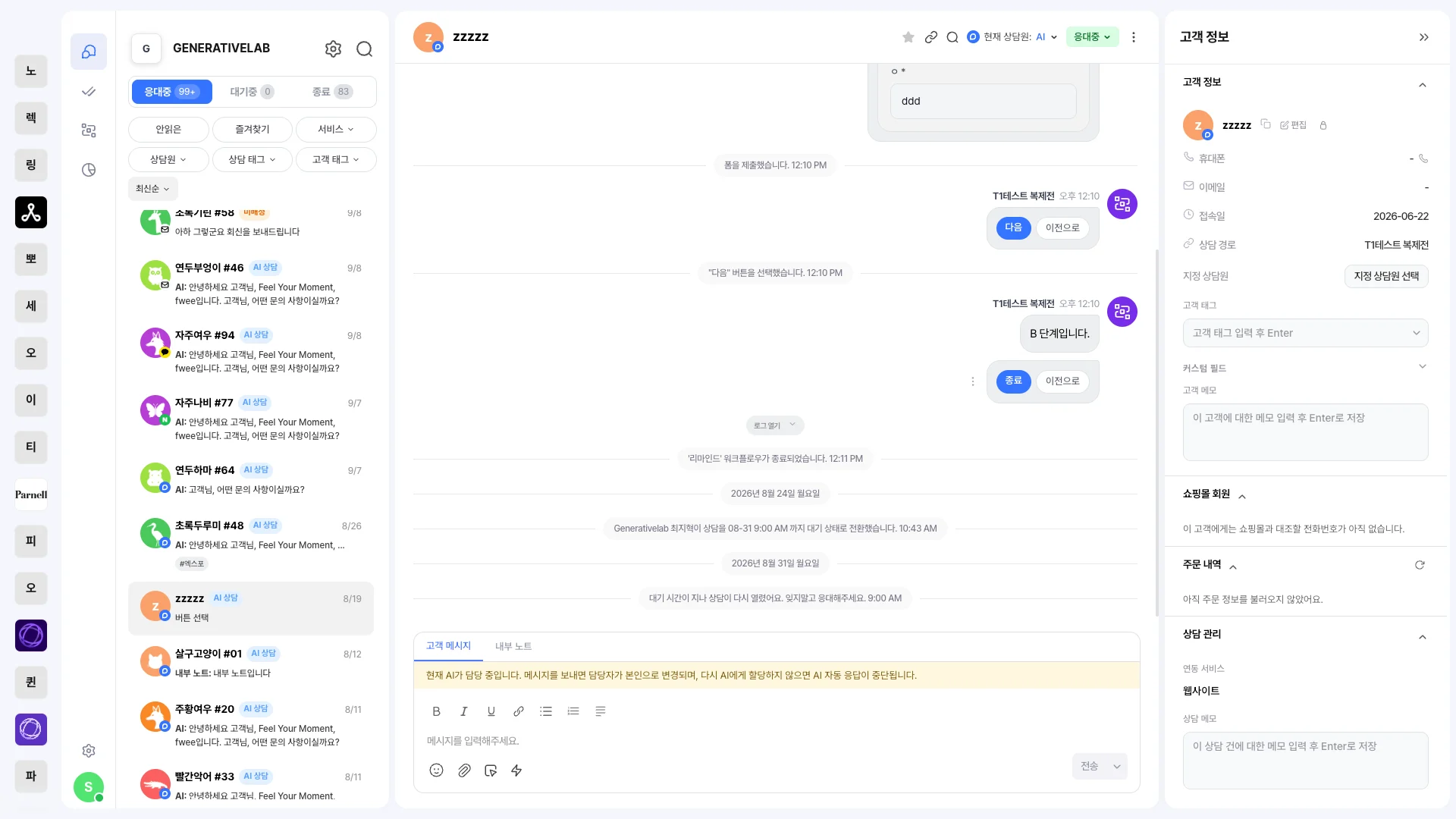The image size is (1456, 819).
Task: Open workspace settings gear beside GENERATIVELAB
Action: point(333,49)
